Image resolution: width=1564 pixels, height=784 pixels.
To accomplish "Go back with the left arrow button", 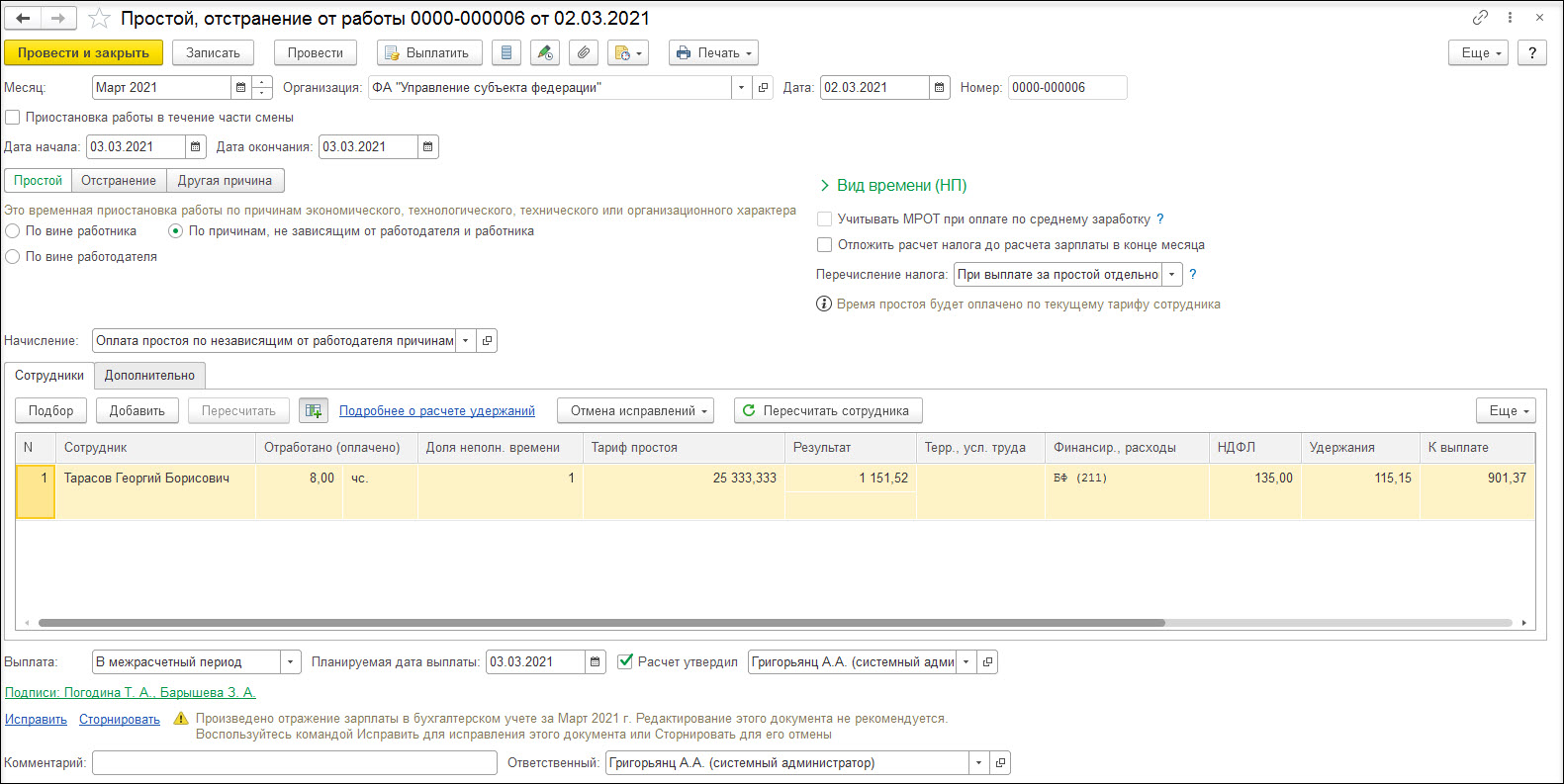I will coord(23,18).
